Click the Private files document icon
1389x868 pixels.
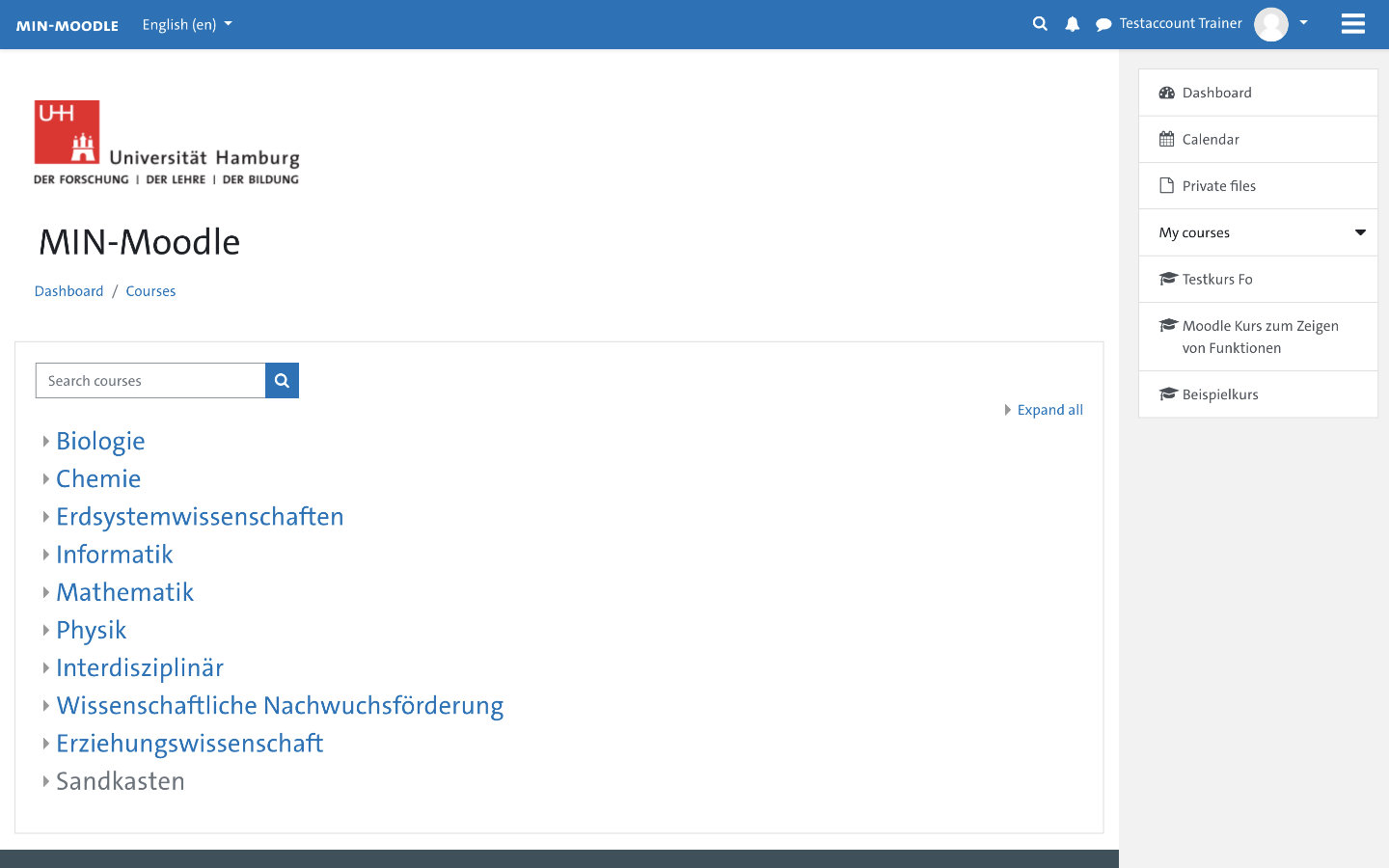click(x=1167, y=185)
